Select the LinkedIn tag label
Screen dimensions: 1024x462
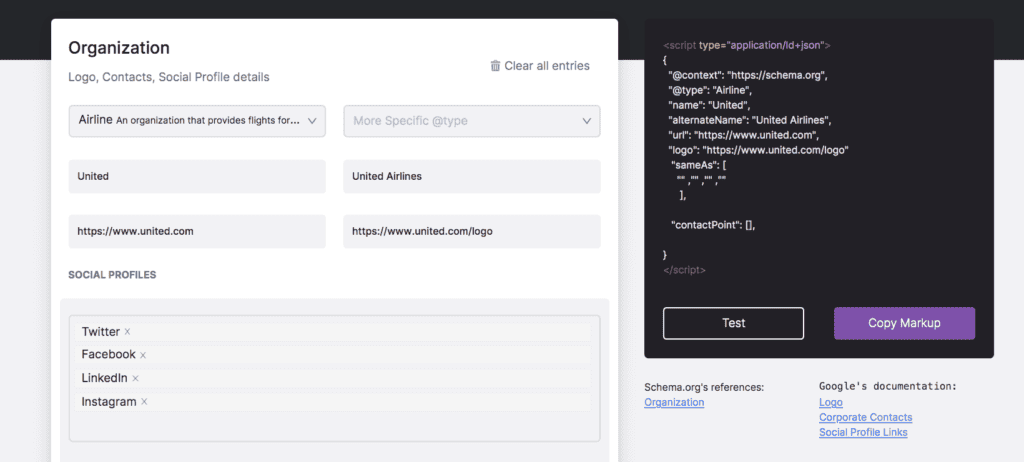point(104,378)
